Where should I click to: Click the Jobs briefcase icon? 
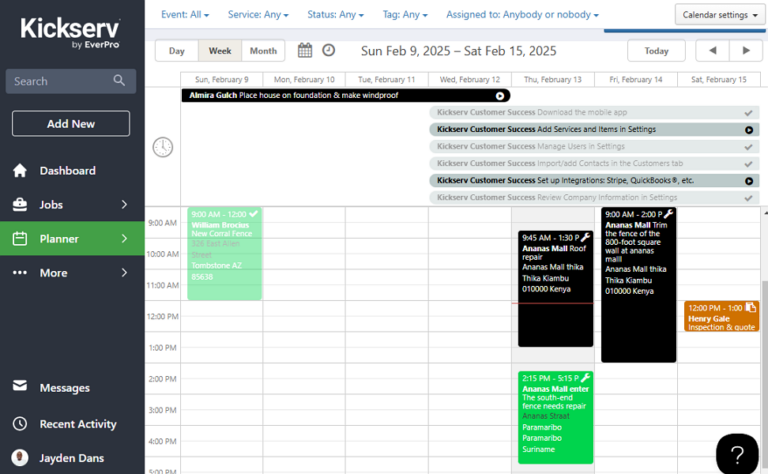[20, 204]
